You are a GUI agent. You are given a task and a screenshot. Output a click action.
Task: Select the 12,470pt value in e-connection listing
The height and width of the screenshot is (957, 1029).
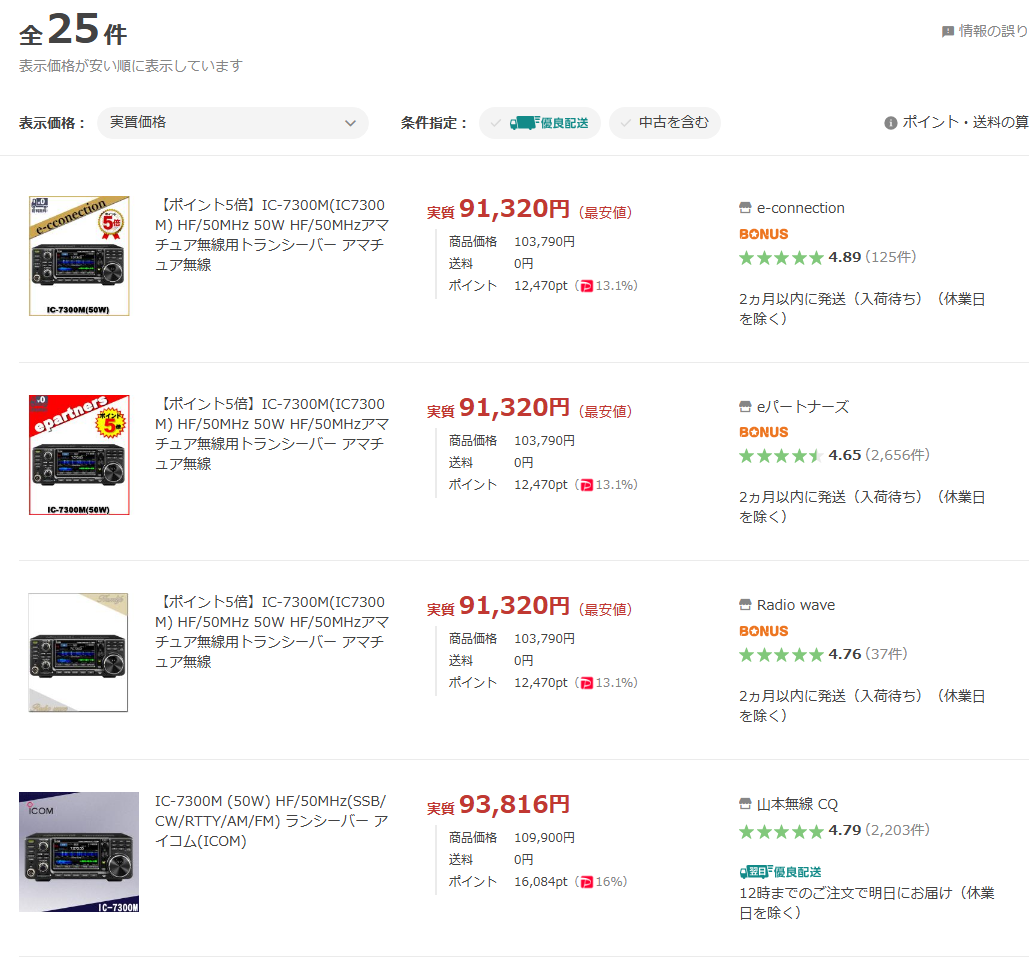pyautogui.click(x=541, y=286)
